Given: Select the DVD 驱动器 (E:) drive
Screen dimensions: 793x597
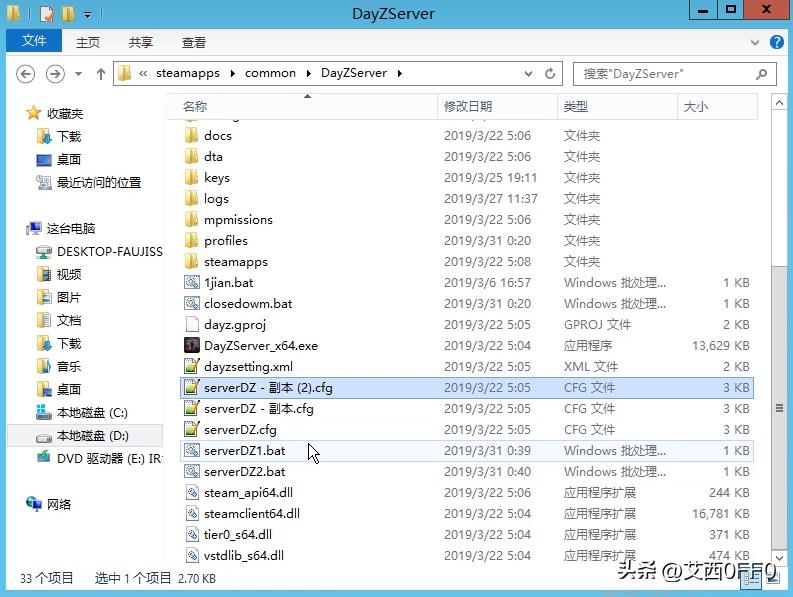Looking at the screenshot, I should (x=109, y=458).
